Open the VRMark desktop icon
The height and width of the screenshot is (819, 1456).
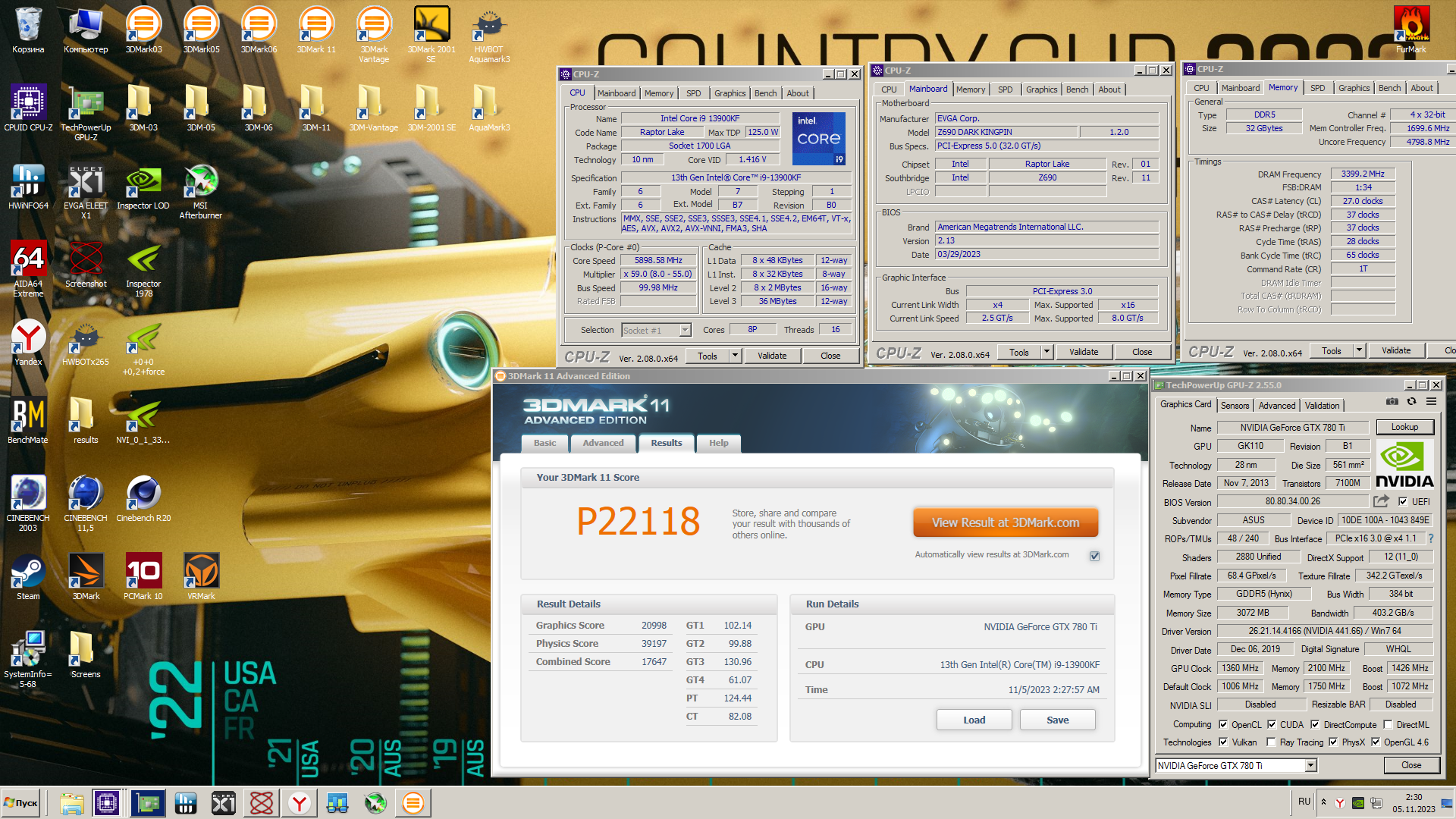tap(201, 577)
